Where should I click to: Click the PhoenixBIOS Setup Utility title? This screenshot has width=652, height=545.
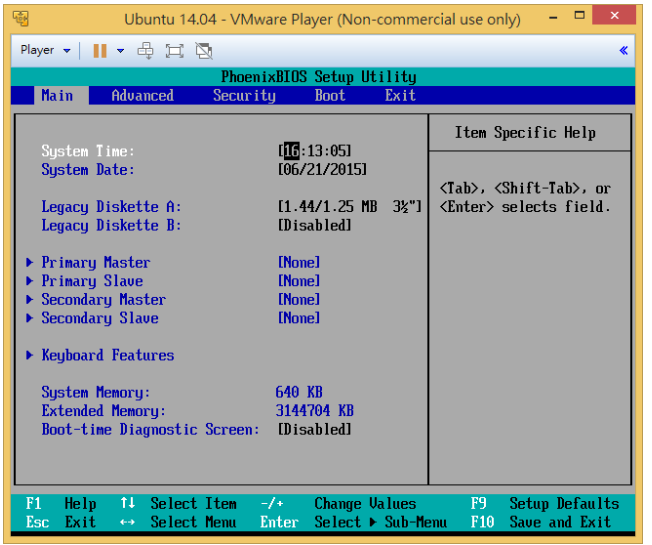point(319,77)
